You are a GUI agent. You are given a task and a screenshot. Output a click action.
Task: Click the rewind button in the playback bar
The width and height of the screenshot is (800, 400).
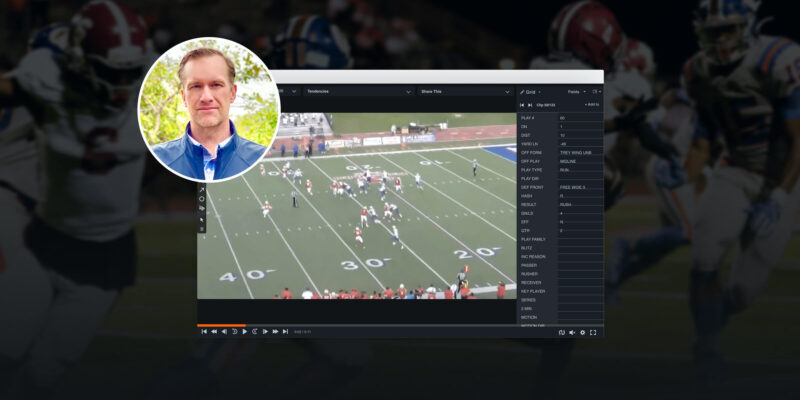214,331
